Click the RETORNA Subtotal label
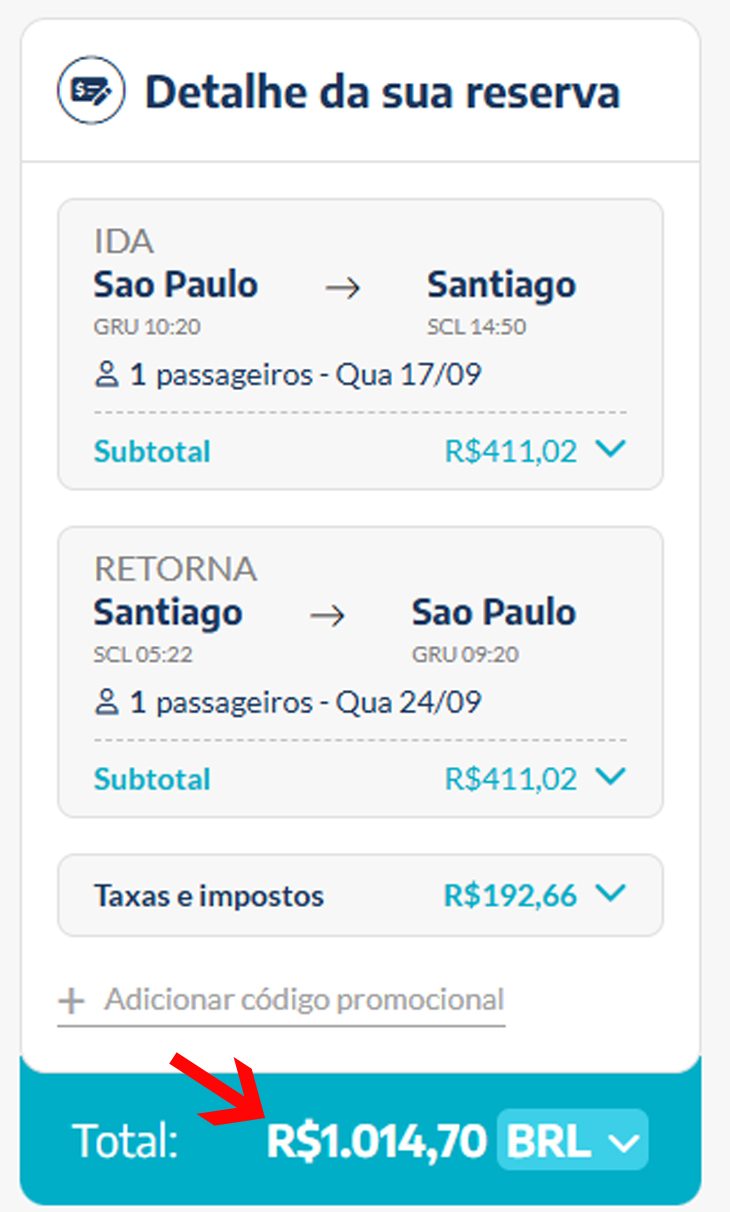This screenshot has height=1212, width=730. coord(152,779)
